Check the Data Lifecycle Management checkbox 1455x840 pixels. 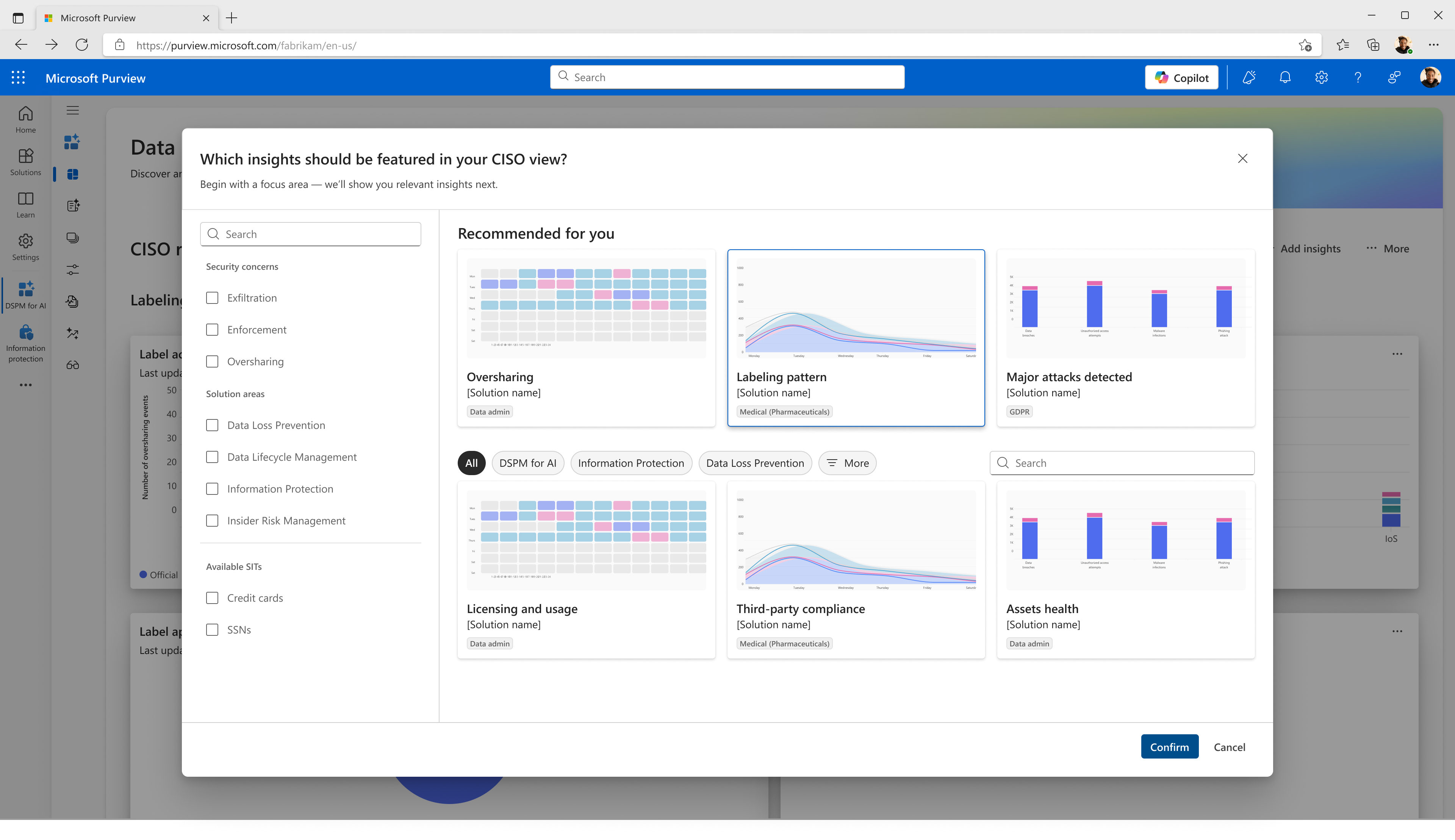click(x=212, y=457)
